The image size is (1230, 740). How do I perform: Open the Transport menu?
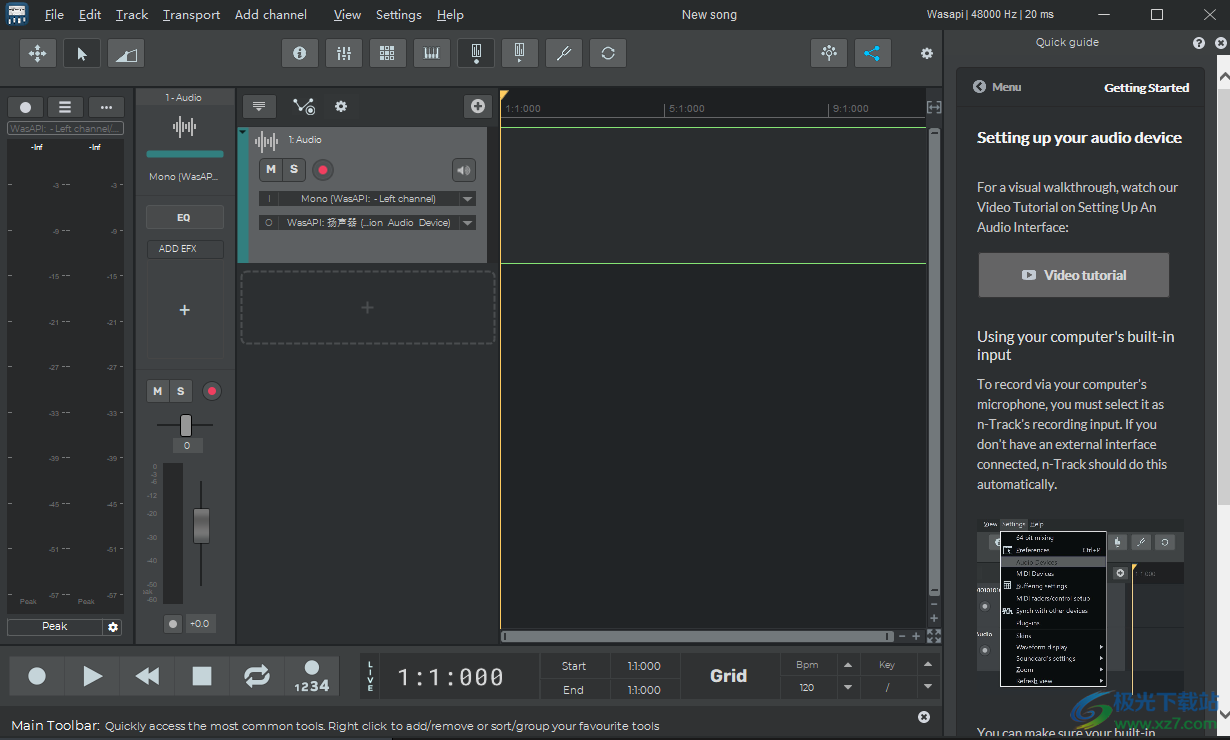click(x=190, y=14)
